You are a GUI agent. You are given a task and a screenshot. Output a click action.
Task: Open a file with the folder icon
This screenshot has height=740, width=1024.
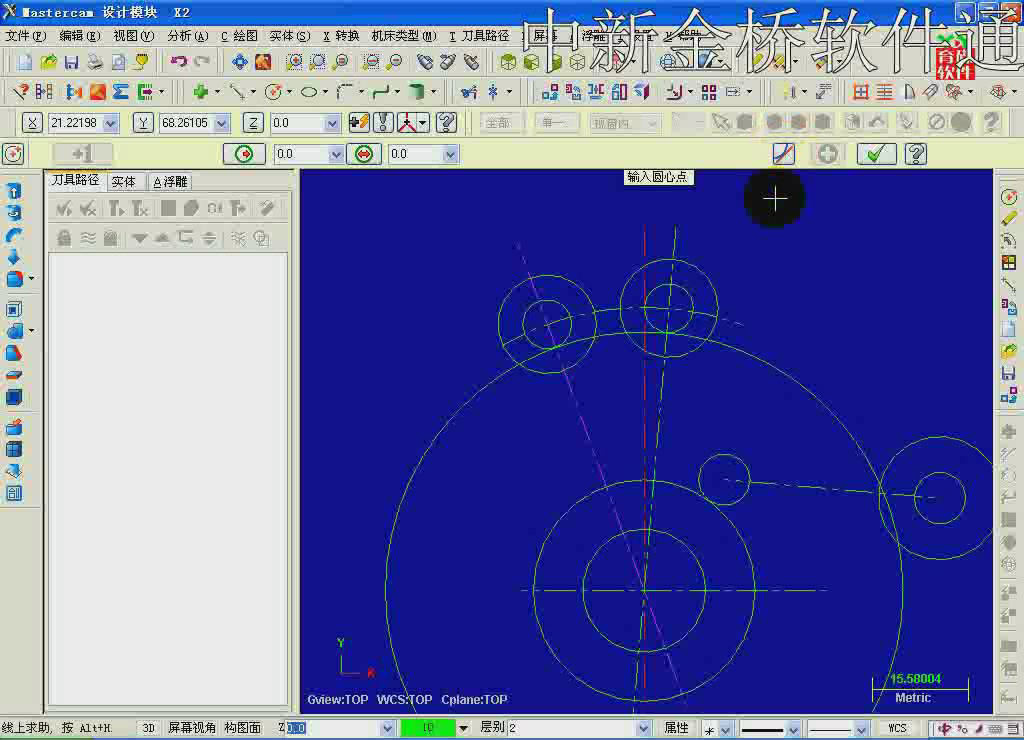[48, 62]
